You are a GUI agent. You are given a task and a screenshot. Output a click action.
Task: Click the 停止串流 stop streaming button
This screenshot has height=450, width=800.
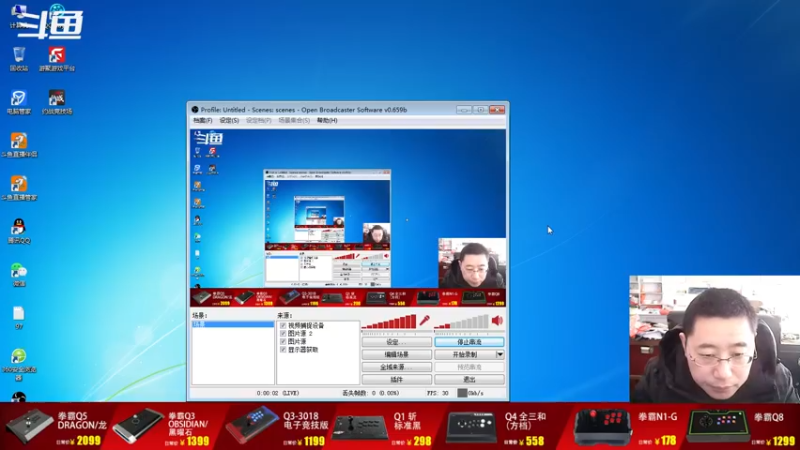click(x=469, y=342)
